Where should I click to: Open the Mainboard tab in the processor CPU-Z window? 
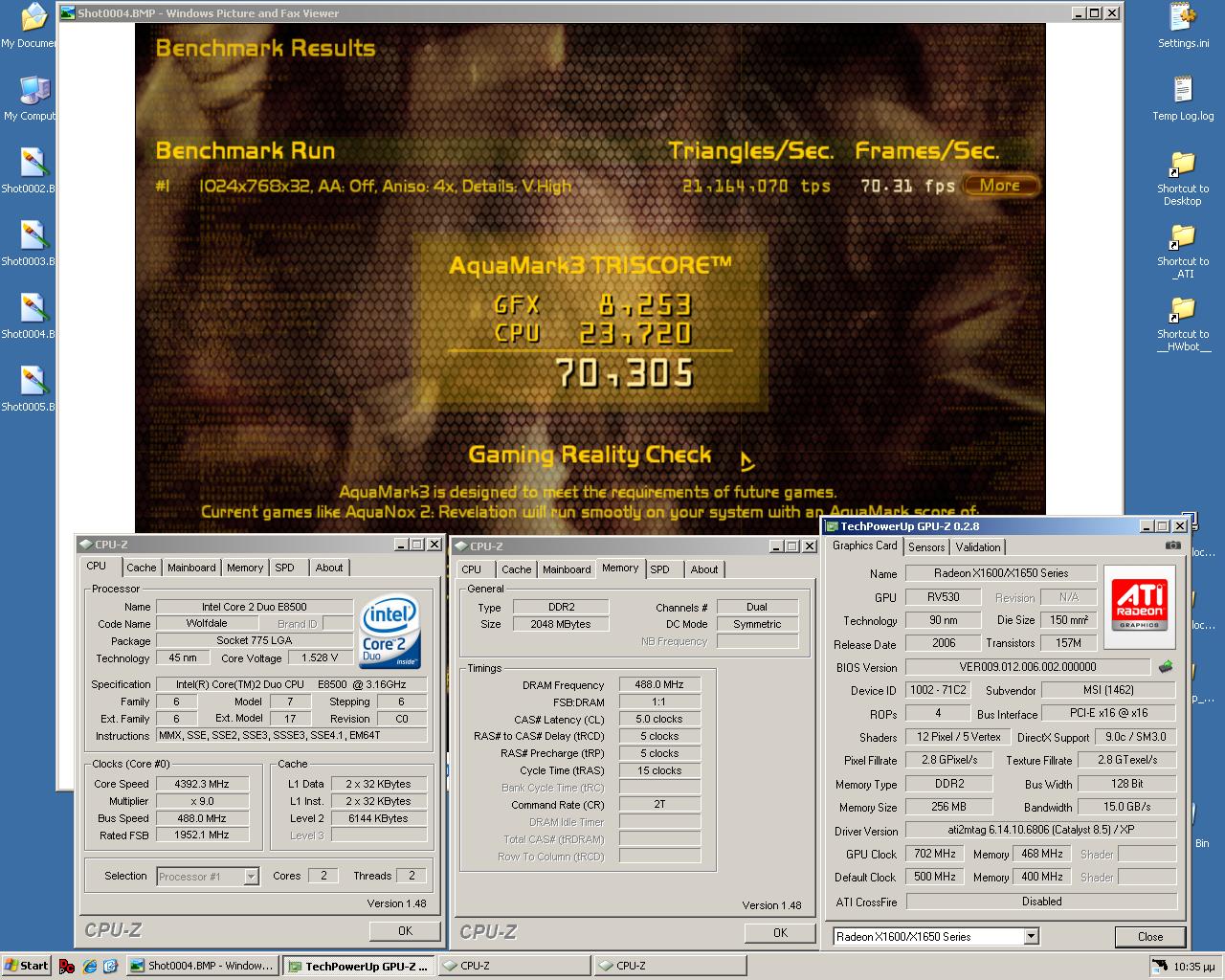[191, 568]
